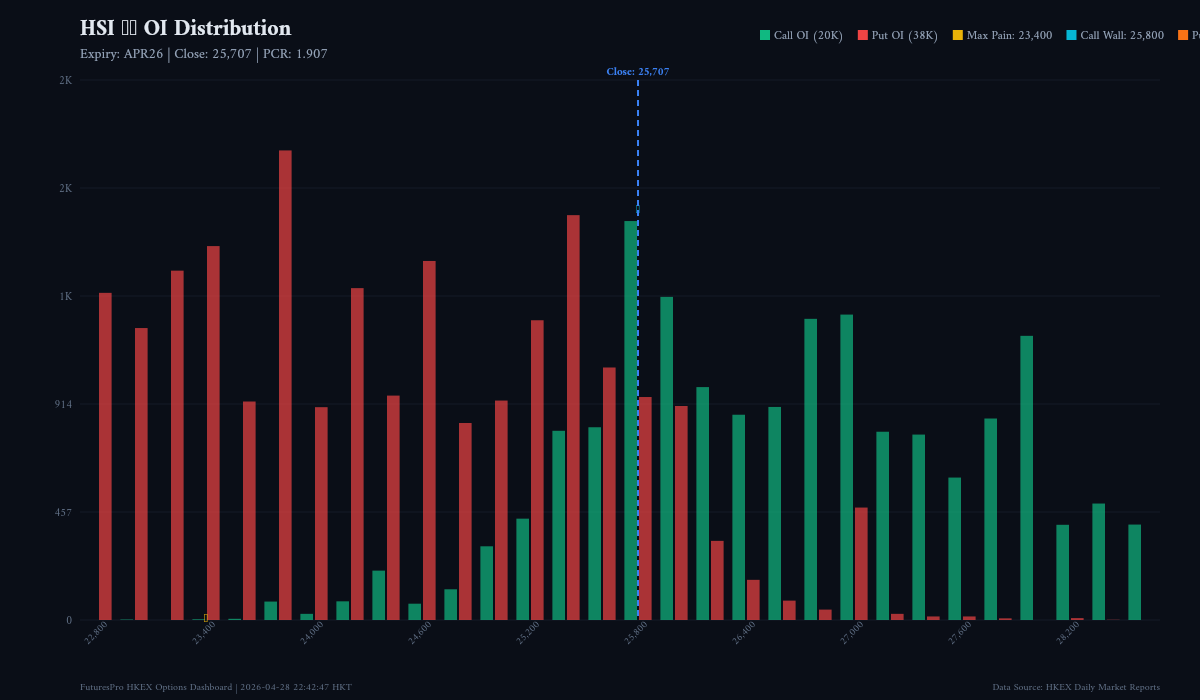Click the 'Close: 25,707' annotation label

640,71
